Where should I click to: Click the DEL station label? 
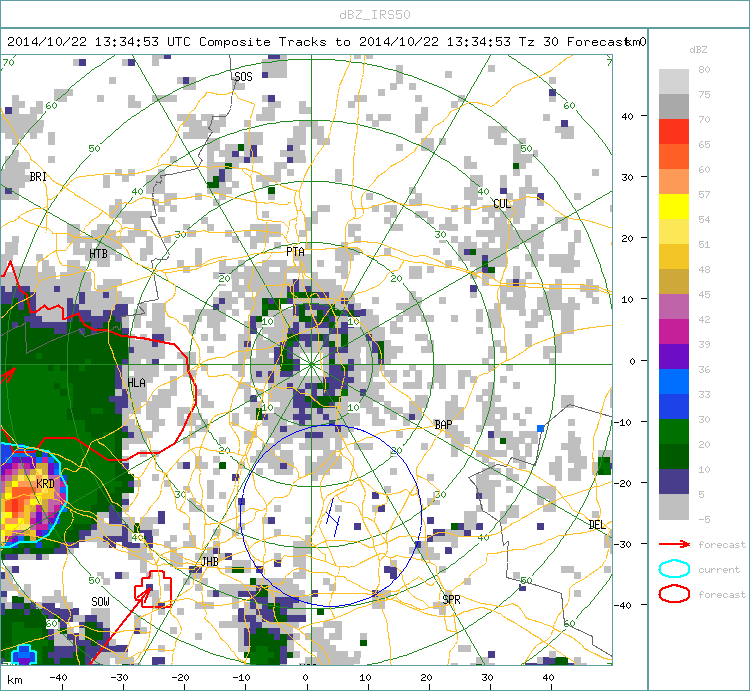[x=597, y=525]
